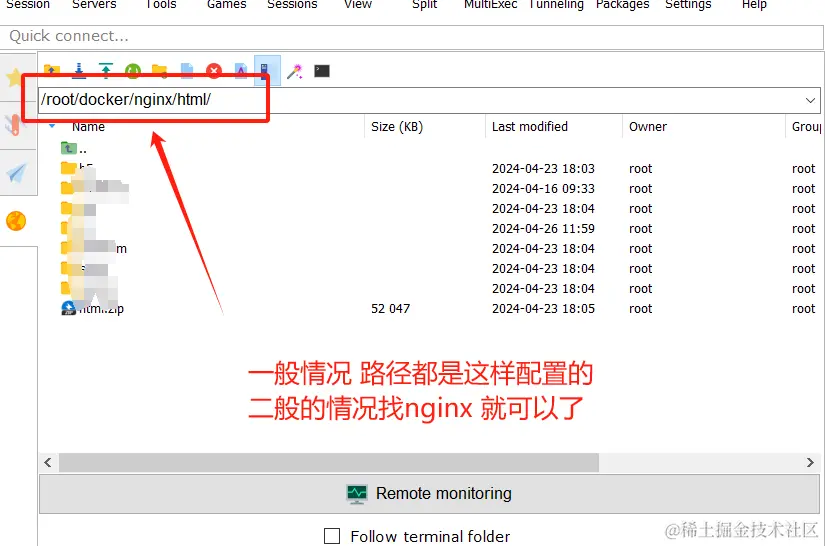Open the Servers menu

tap(94, 5)
